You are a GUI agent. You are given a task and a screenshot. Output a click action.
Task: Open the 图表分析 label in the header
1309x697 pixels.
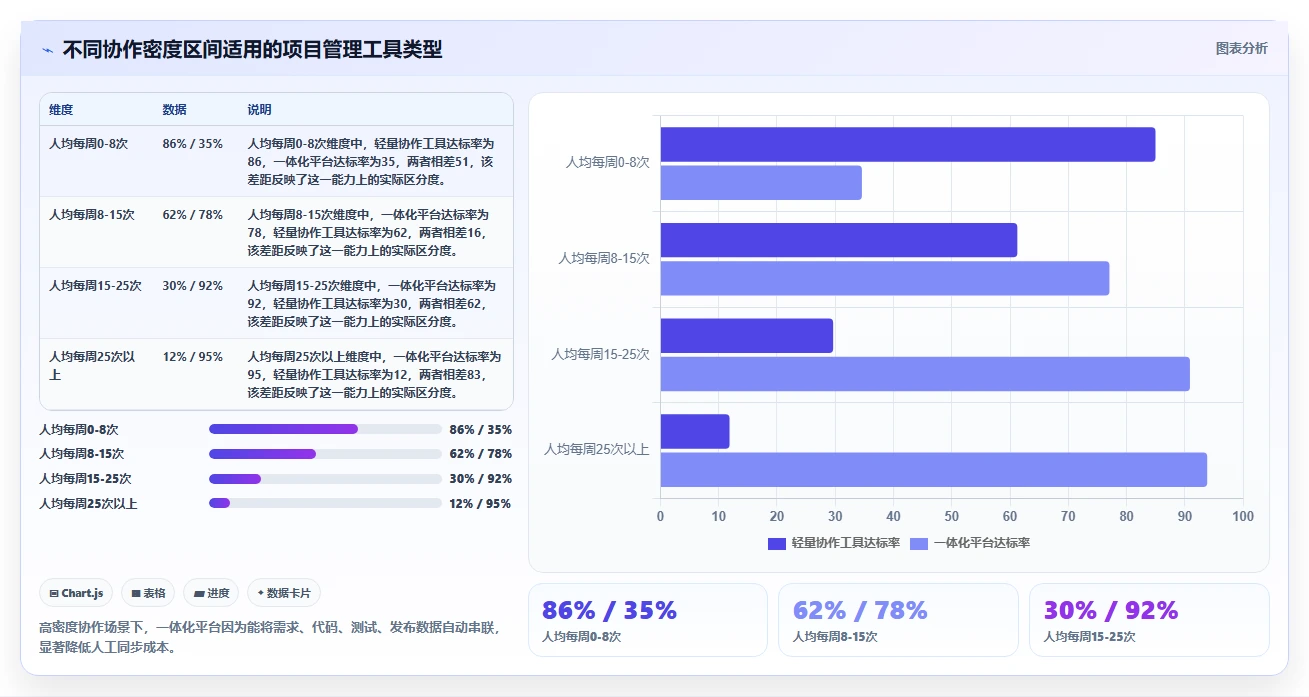[1241, 48]
